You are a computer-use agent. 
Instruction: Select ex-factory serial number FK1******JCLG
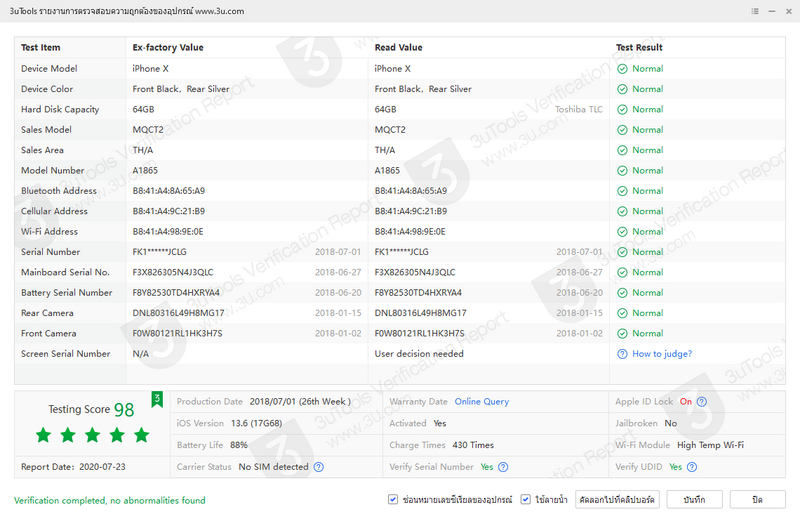pyautogui.click(x=159, y=252)
